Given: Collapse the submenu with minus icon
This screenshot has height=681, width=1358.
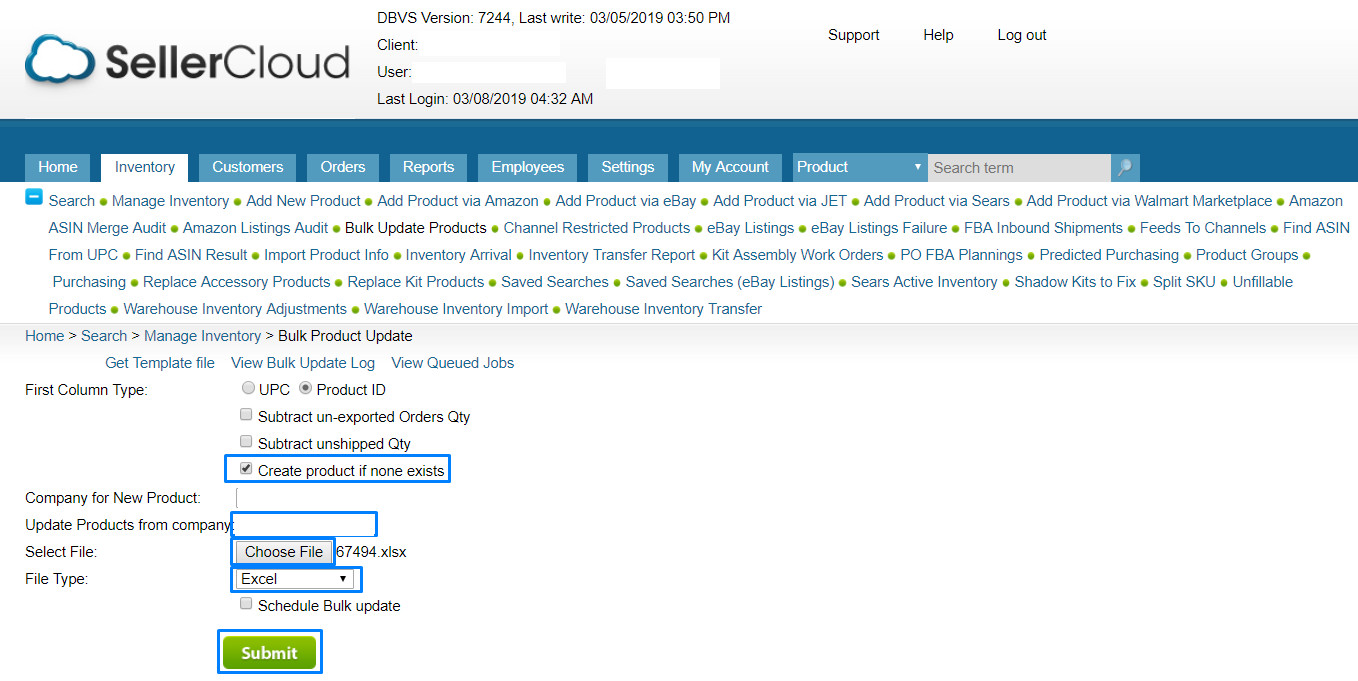Looking at the screenshot, I should 34,197.
